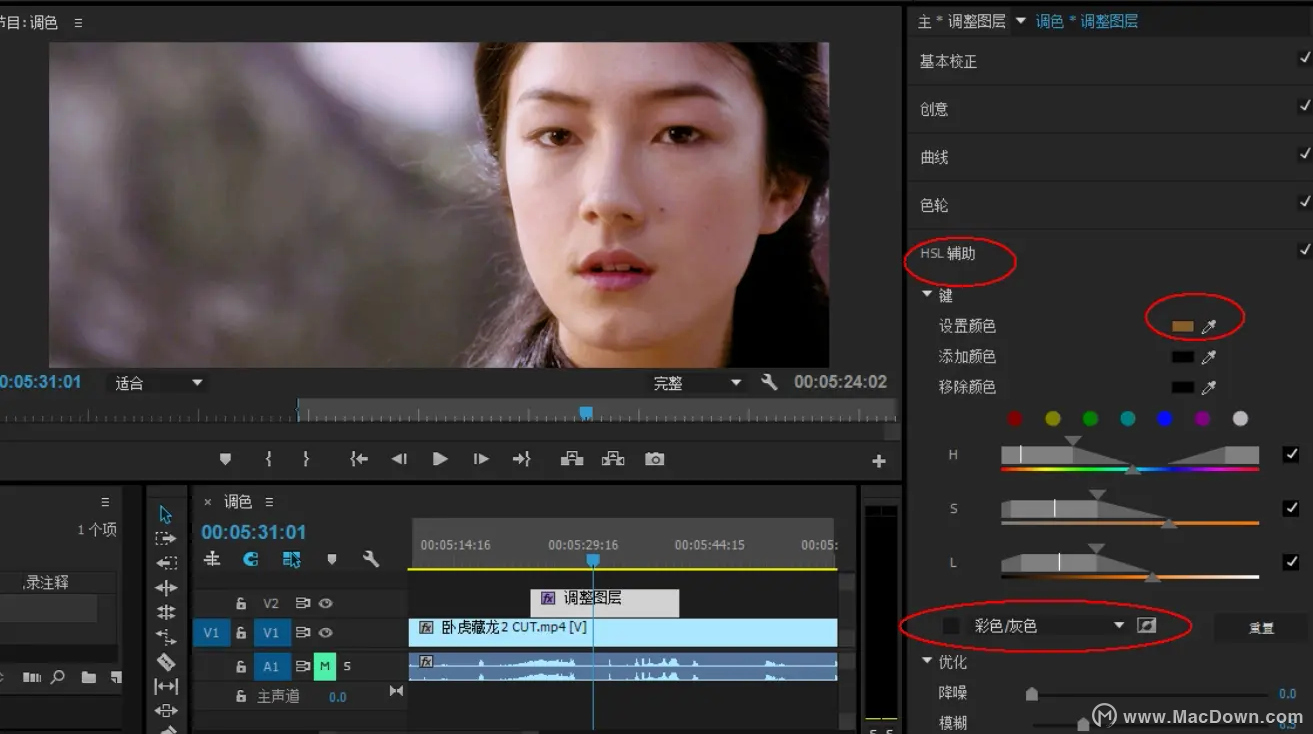Pick 移除颜色 with its eyedropper

[x=1209, y=387]
